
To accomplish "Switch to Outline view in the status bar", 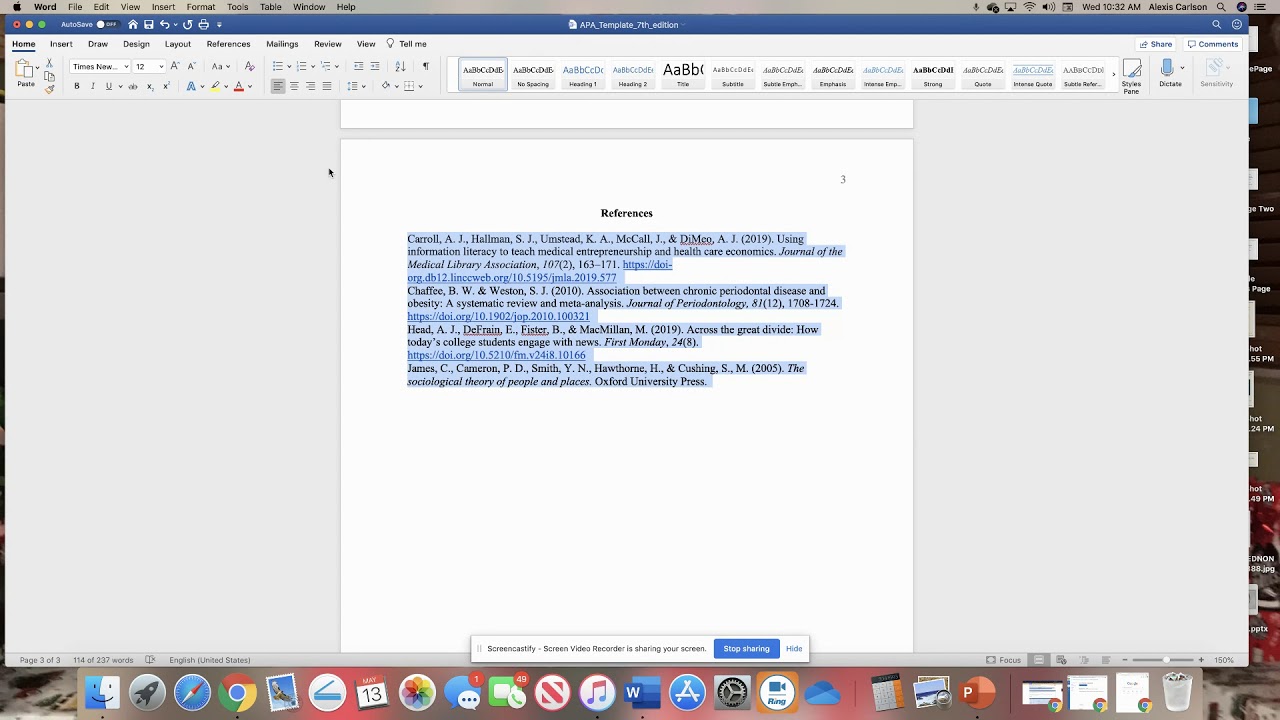I will 1083,660.
